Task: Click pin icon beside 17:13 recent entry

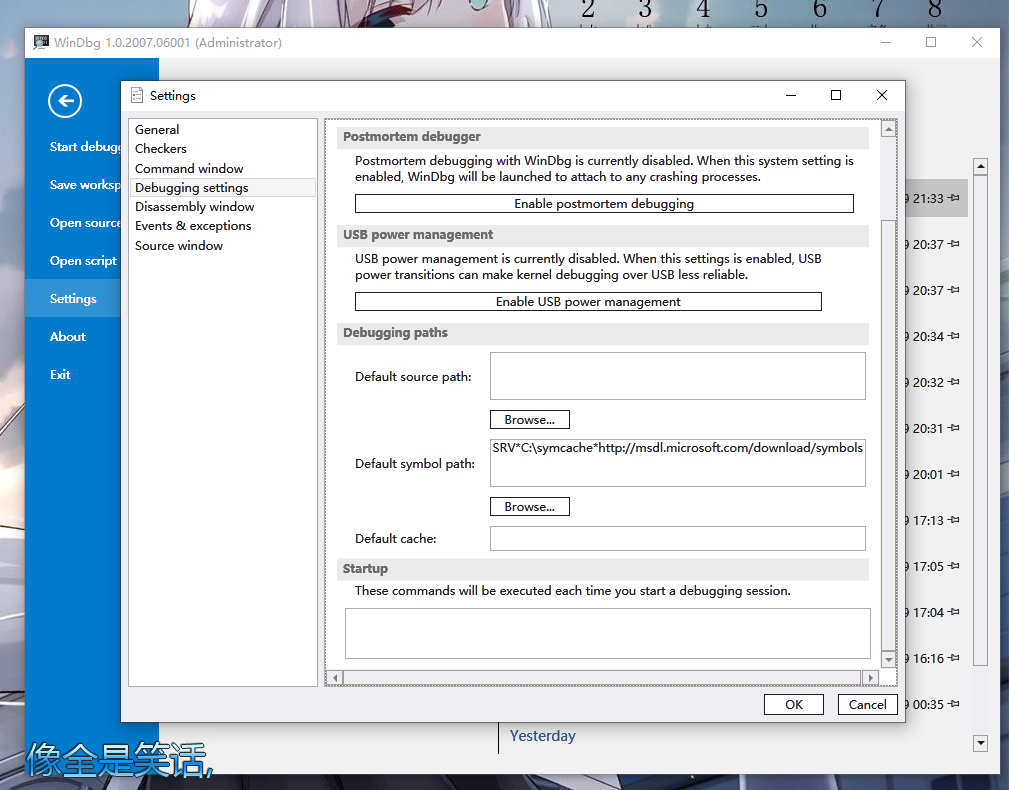Action: [954, 520]
